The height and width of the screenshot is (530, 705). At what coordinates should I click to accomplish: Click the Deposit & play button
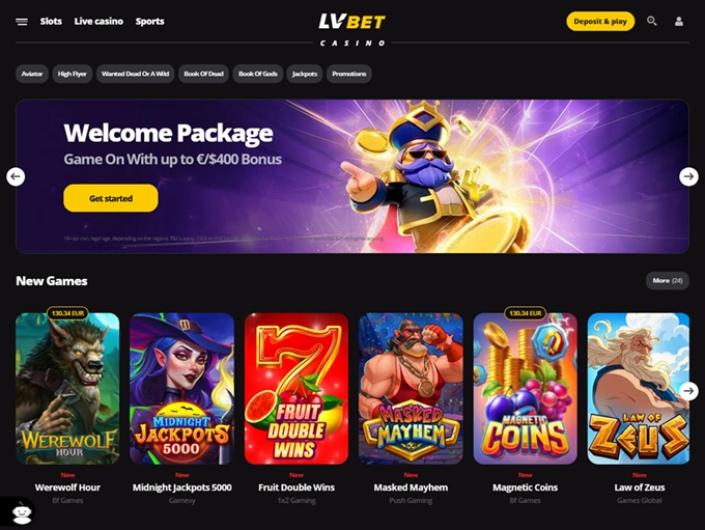pyautogui.click(x=600, y=21)
